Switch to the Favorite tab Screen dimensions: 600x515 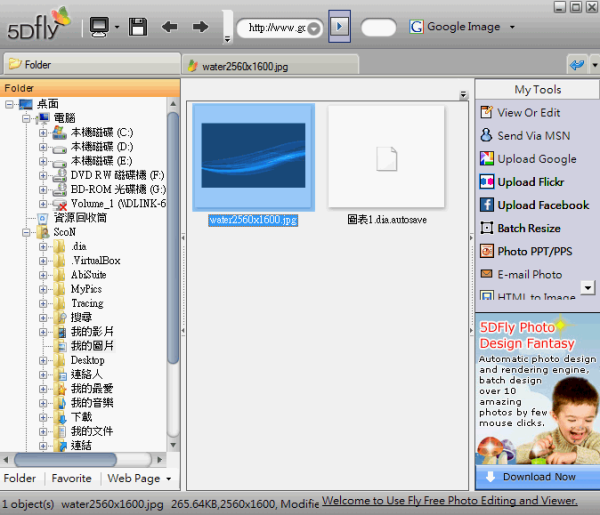(71, 479)
